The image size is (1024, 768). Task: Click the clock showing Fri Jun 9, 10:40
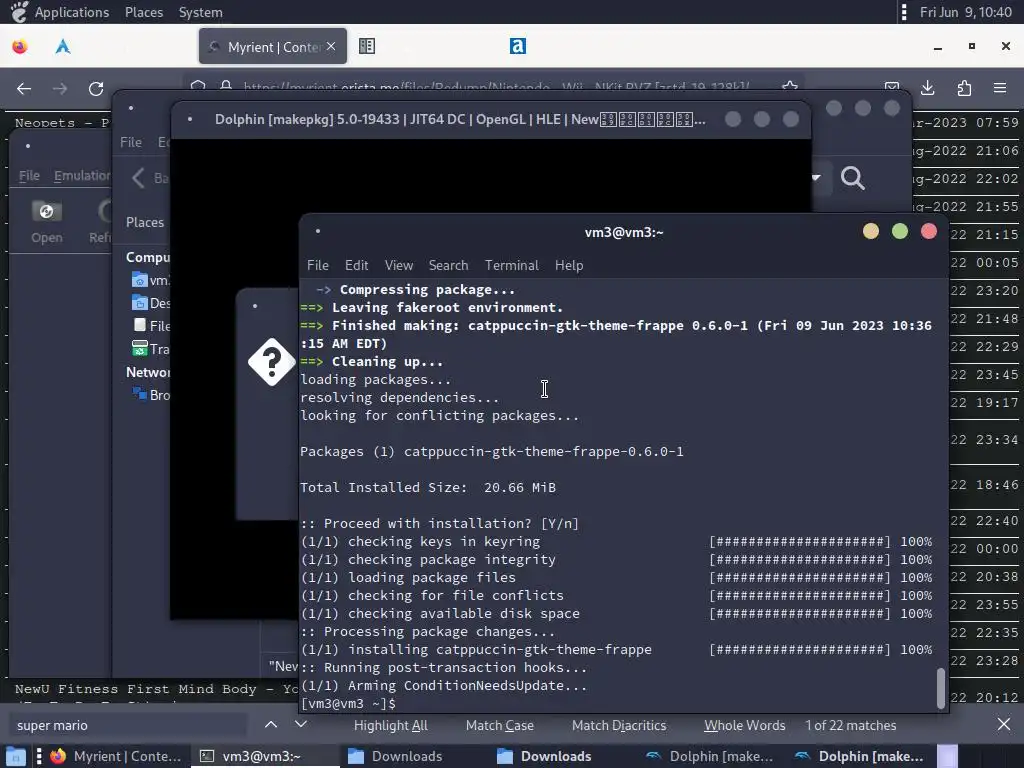965,12
